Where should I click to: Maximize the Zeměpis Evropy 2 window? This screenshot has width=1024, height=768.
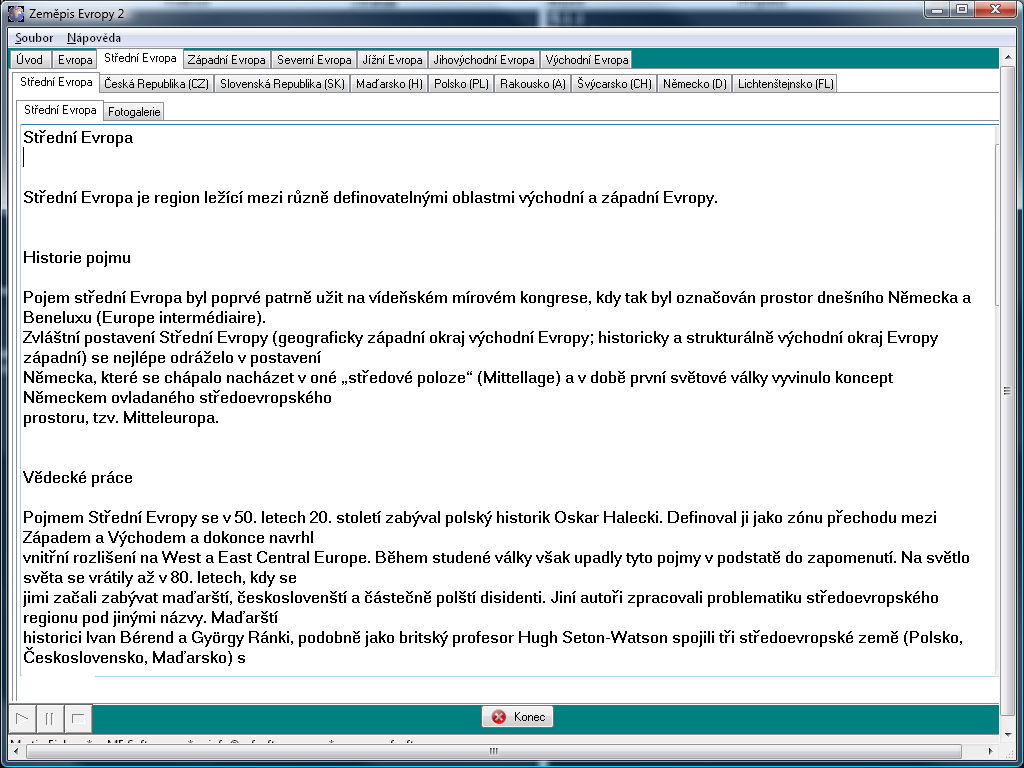pos(962,10)
